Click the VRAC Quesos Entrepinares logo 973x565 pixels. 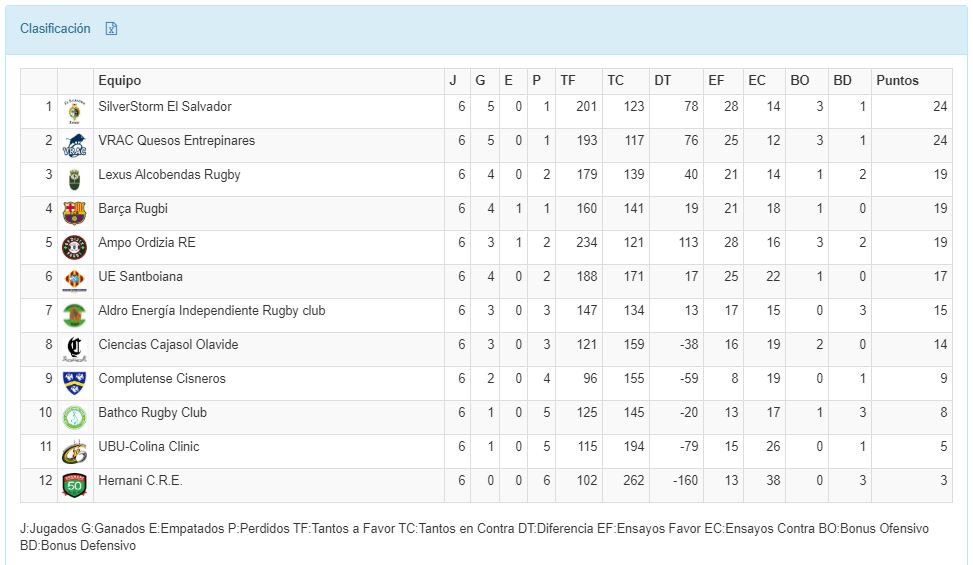click(74, 145)
